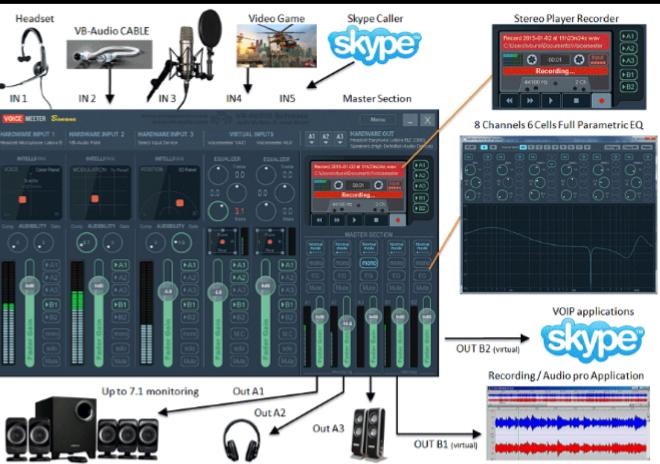The image size is (660, 464).
Task: Click EQ button on A1 master bus
Action: pyautogui.click(x=315, y=275)
